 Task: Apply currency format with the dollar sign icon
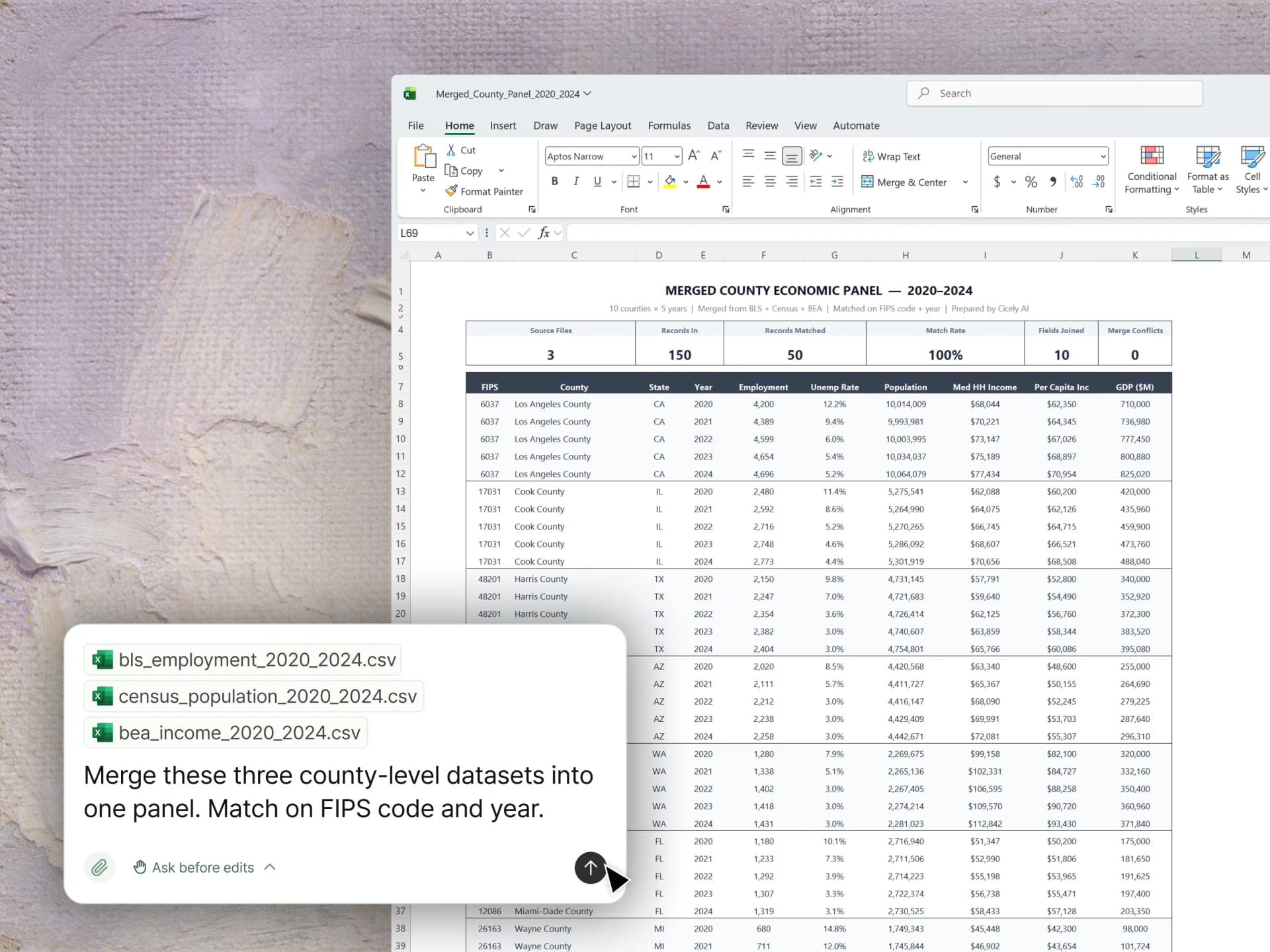pyautogui.click(x=997, y=182)
